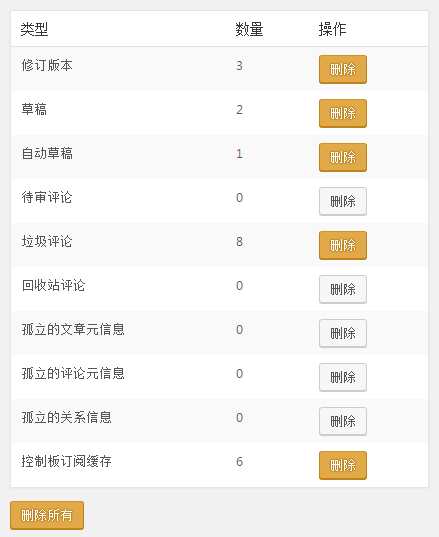Delete 控制板订阅缓存 dashboard feed cache
Viewport: 439px width, 537px height.
pyautogui.click(x=343, y=465)
